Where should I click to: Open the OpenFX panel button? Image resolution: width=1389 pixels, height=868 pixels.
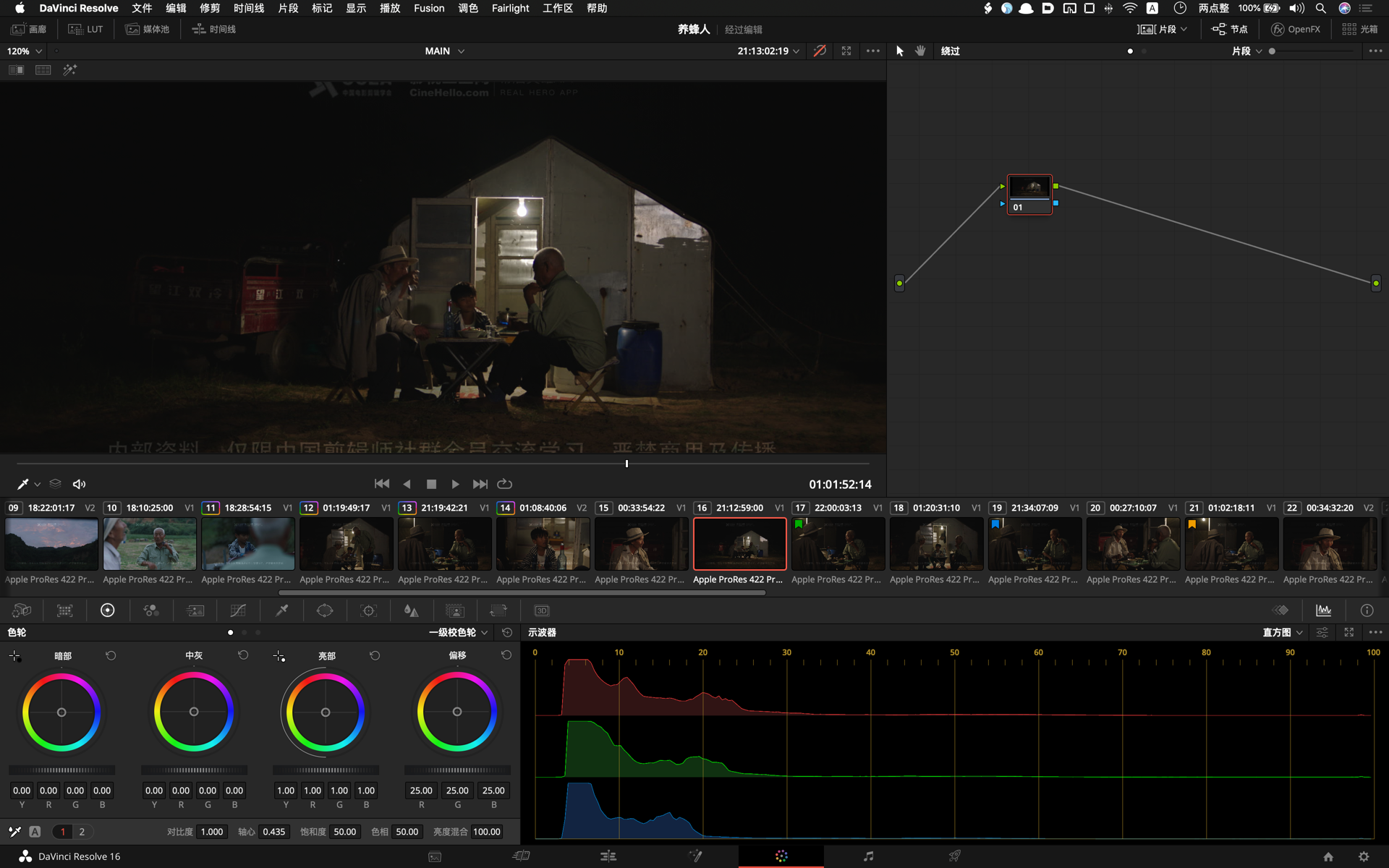[1296, 29]
